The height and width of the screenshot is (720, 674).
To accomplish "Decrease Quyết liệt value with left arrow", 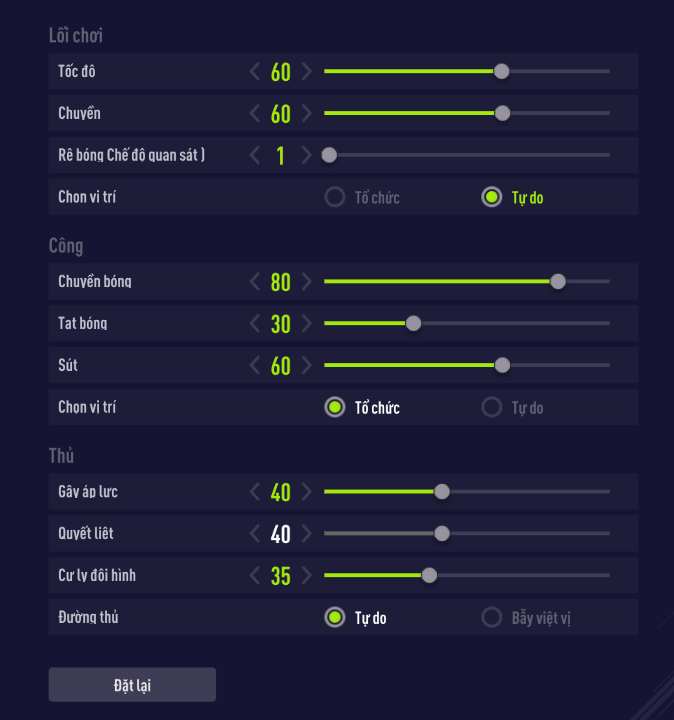I will [x=255, y=534].
